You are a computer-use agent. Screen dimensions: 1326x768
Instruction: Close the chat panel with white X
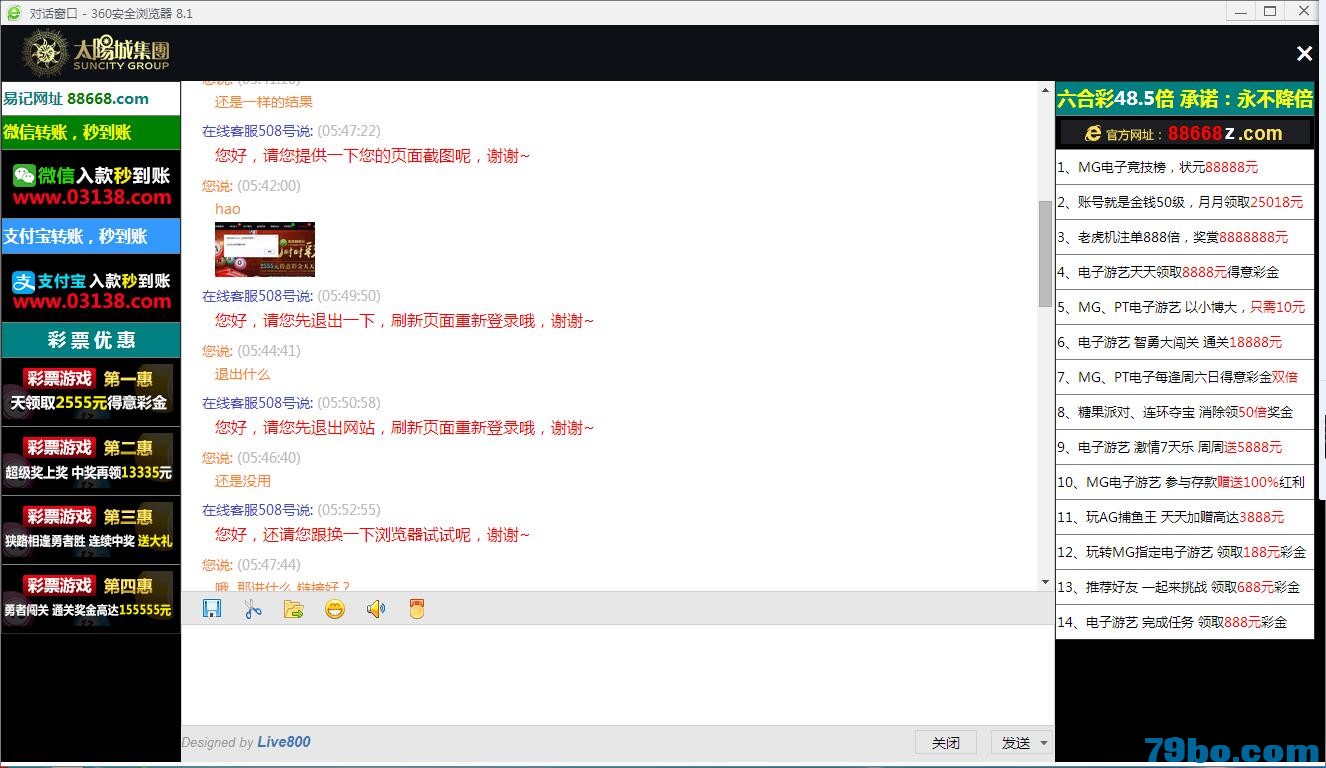[1304, 54]
